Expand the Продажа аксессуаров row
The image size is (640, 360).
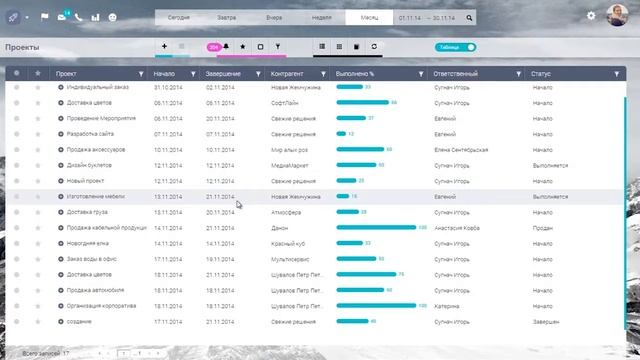61,150
